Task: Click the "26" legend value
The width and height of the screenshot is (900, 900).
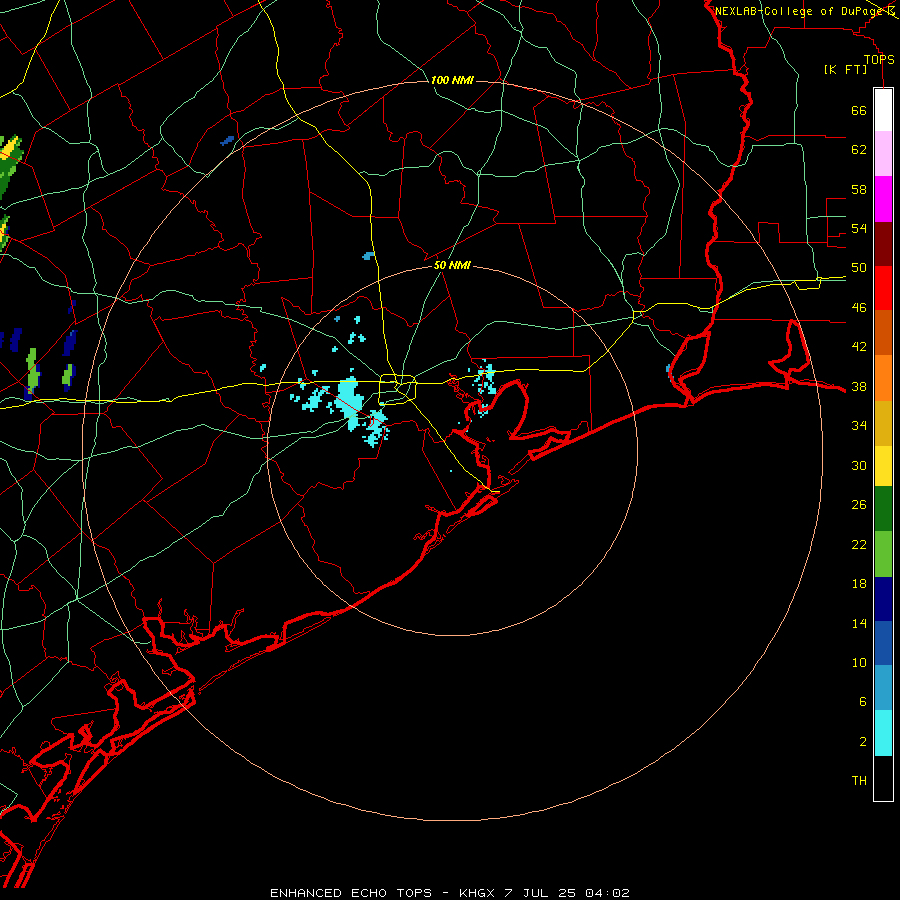Action: [859, 505]
